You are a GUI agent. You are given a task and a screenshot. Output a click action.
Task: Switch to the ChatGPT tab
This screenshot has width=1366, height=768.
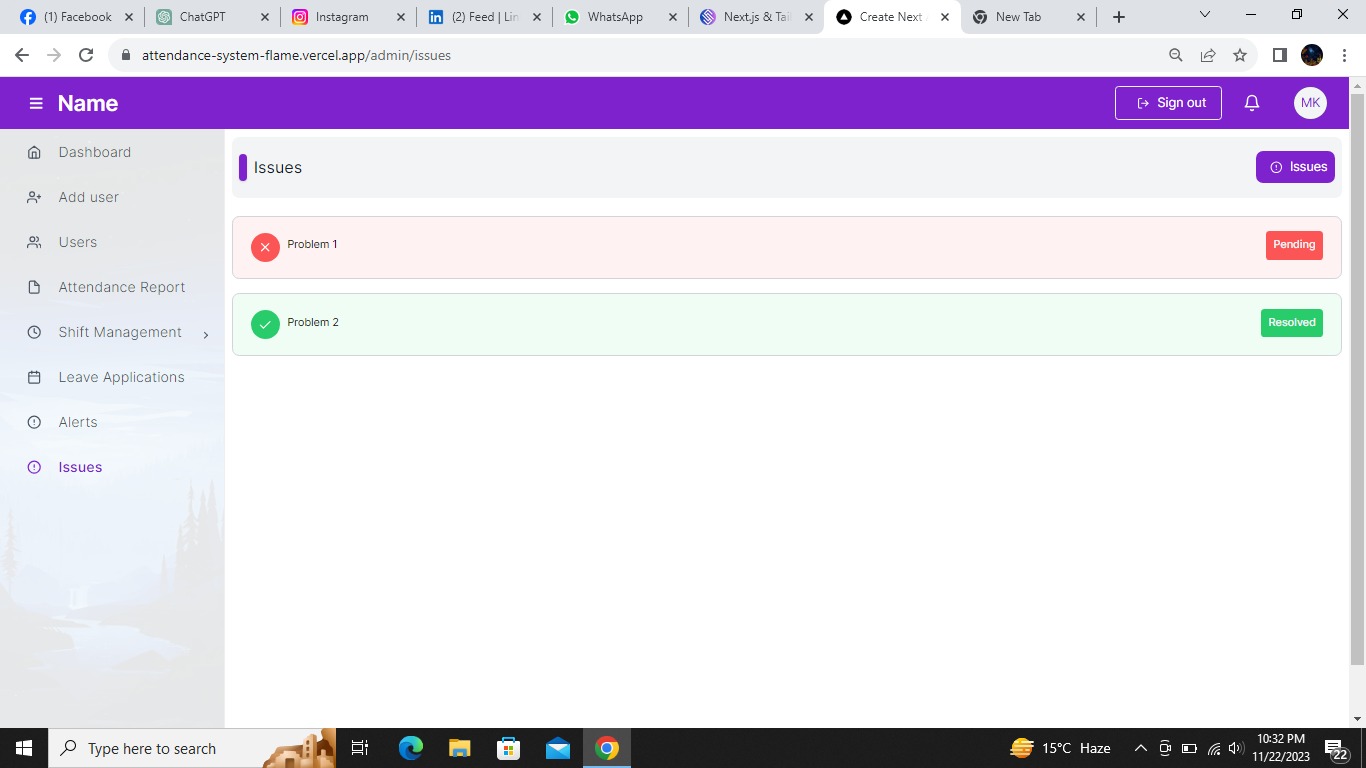(212, 17)
